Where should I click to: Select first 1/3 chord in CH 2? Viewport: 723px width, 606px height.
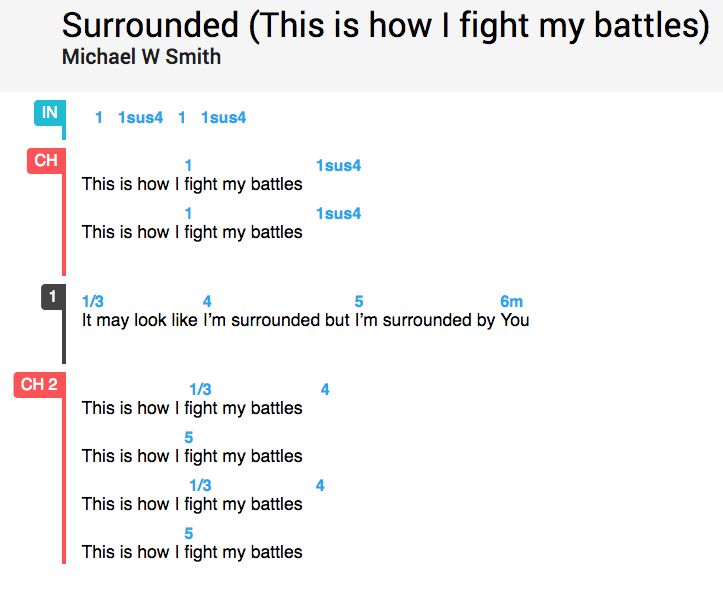click(201, 390)
